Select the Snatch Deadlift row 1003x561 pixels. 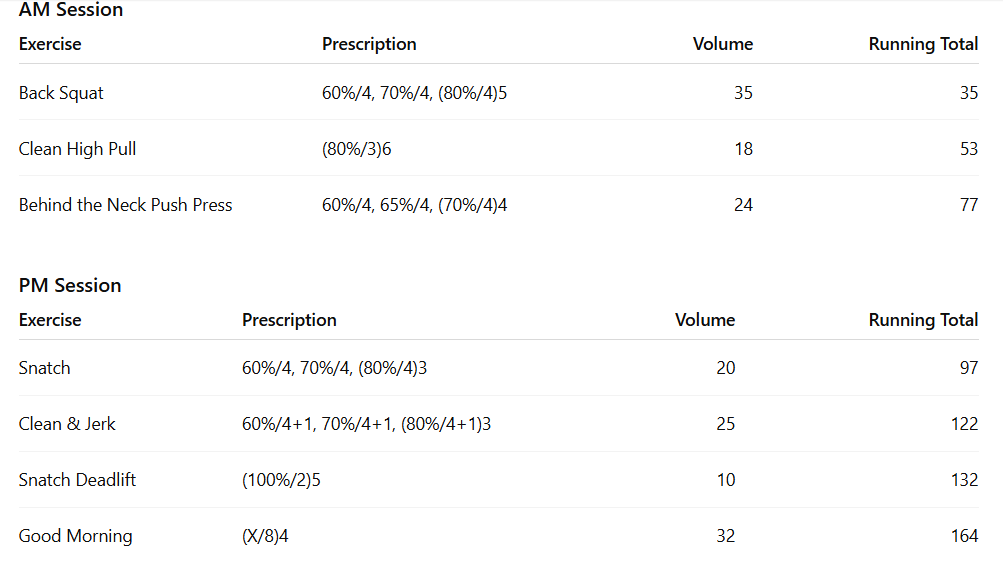77,480
